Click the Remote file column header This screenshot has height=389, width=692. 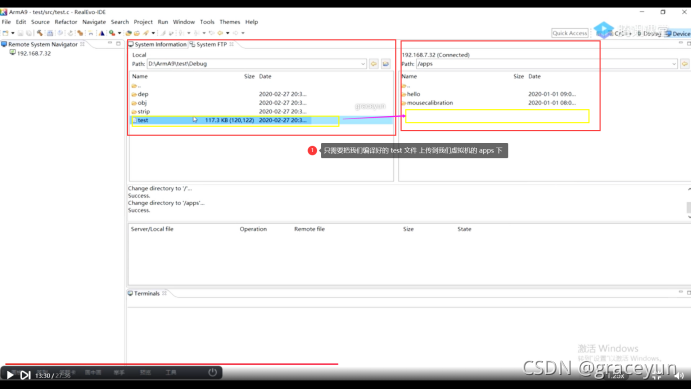[x=309, y=229]
